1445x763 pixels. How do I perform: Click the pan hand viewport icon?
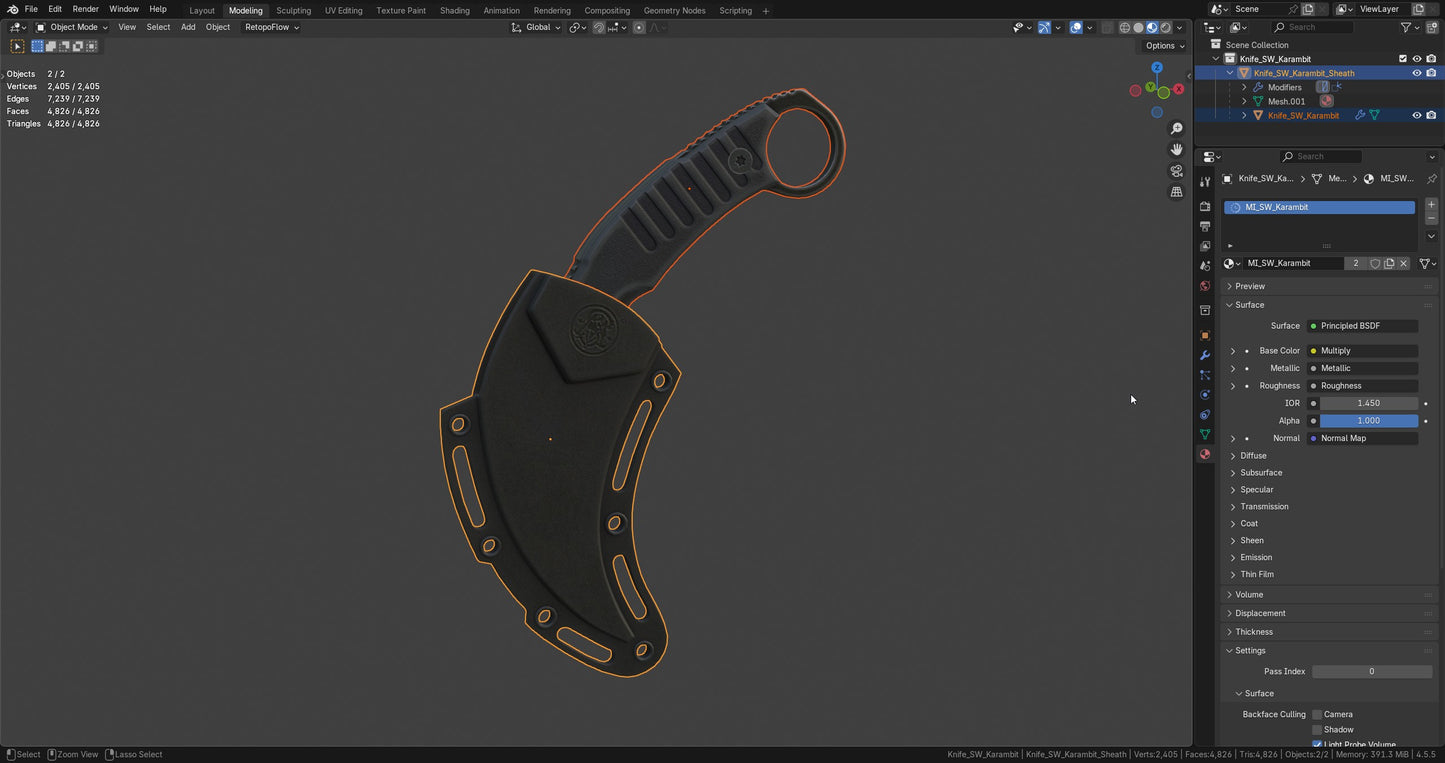click(x=1176, y=149)
